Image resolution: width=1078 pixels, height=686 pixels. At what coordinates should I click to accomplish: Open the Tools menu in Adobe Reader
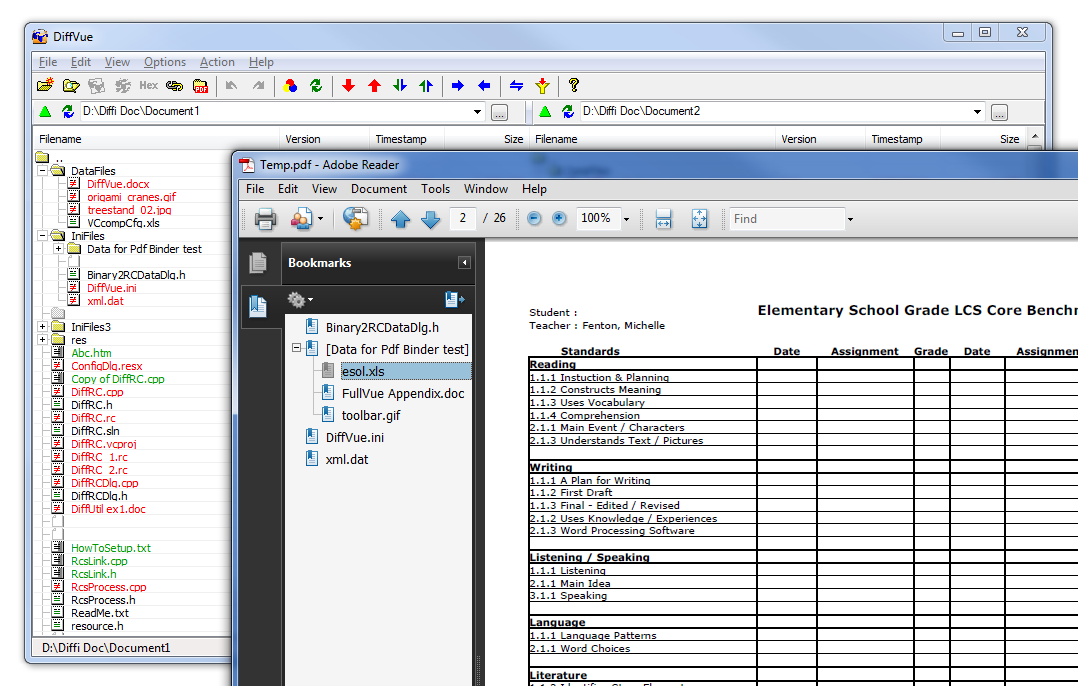coord(436,189)
